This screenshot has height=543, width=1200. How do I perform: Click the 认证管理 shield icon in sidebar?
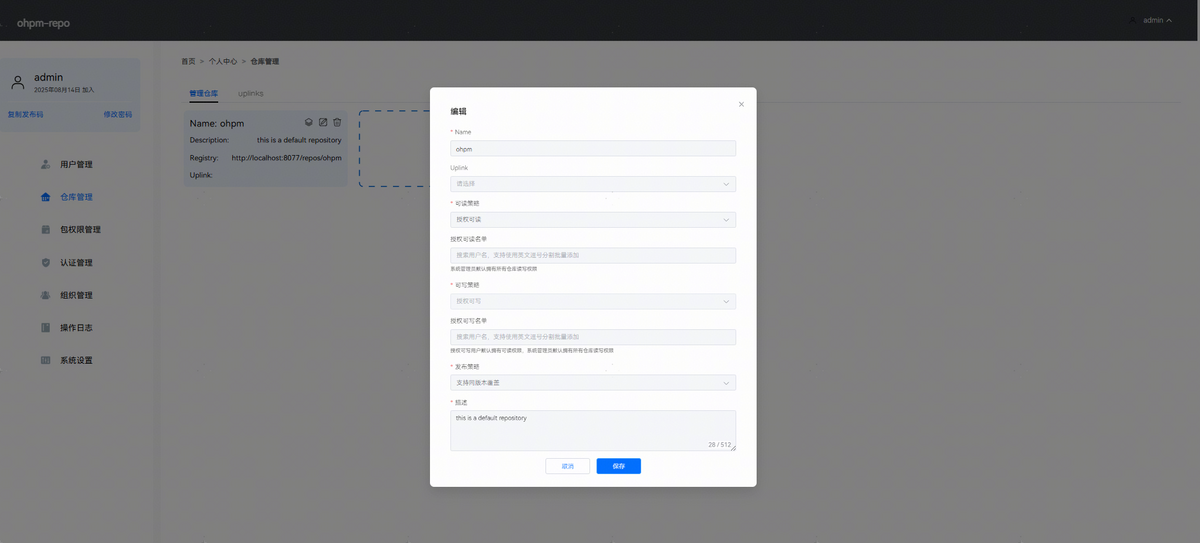click(x=46, y=263)
